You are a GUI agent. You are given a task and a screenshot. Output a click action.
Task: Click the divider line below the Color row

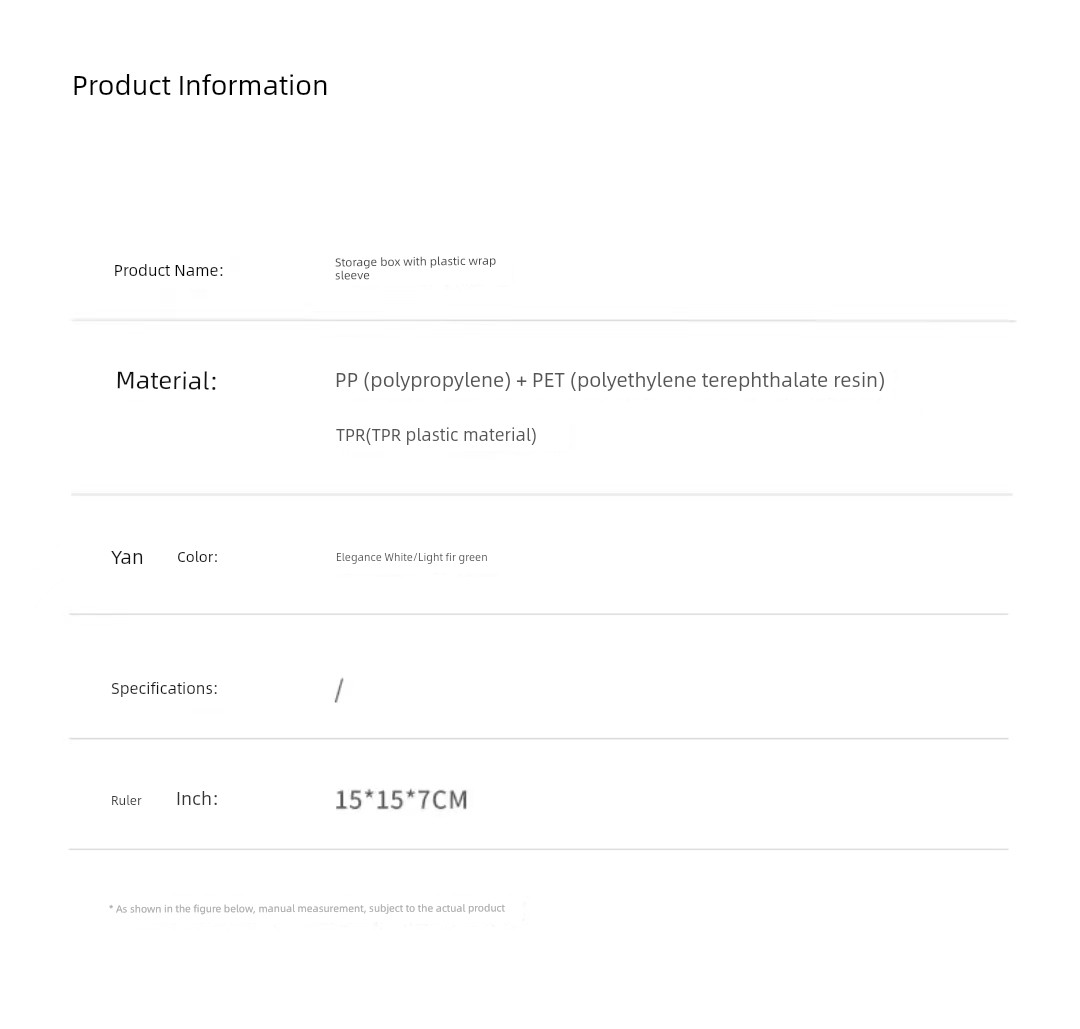click(x=538, y=614)
